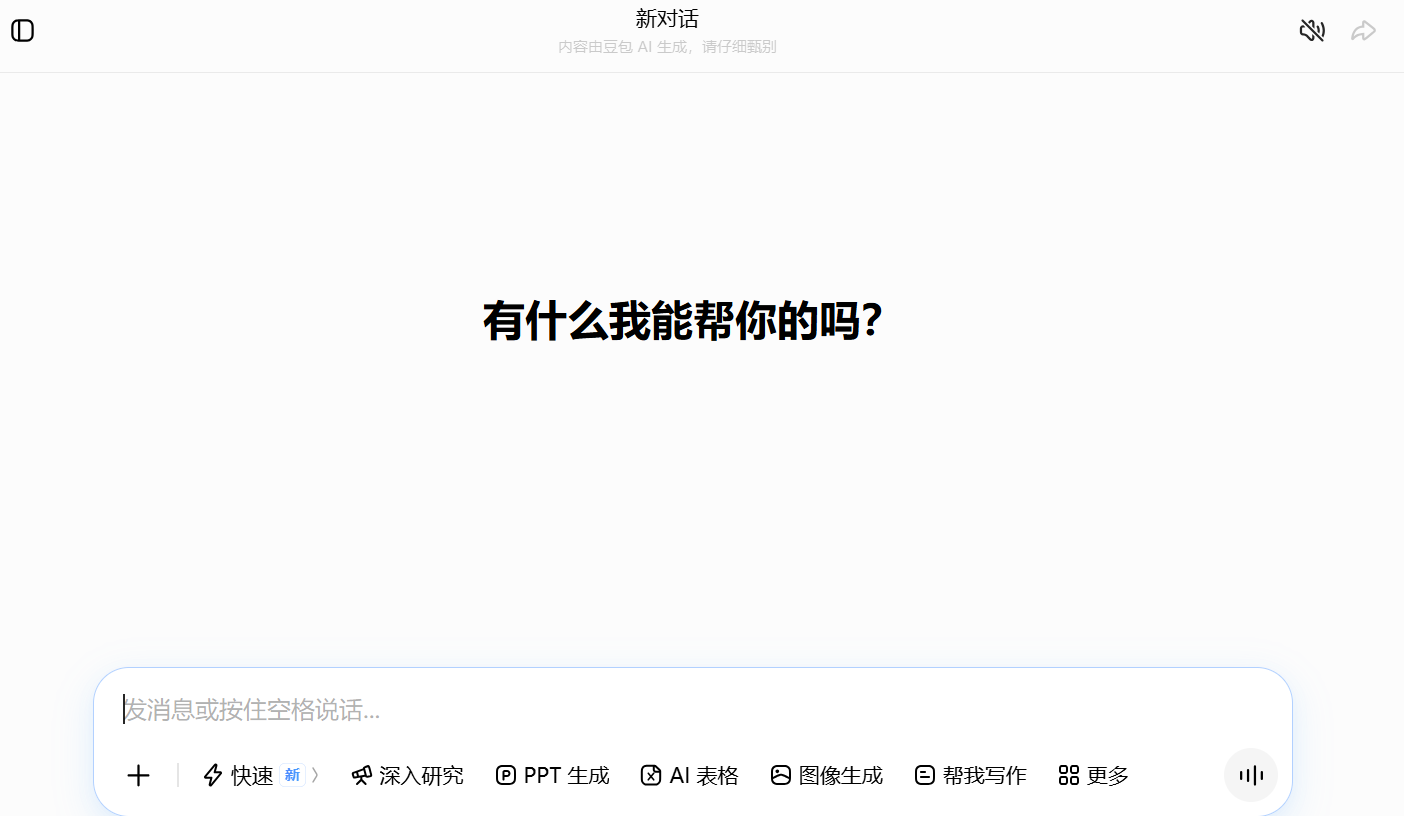
Task: Open 更多 more options grid
Action: 1093,775
